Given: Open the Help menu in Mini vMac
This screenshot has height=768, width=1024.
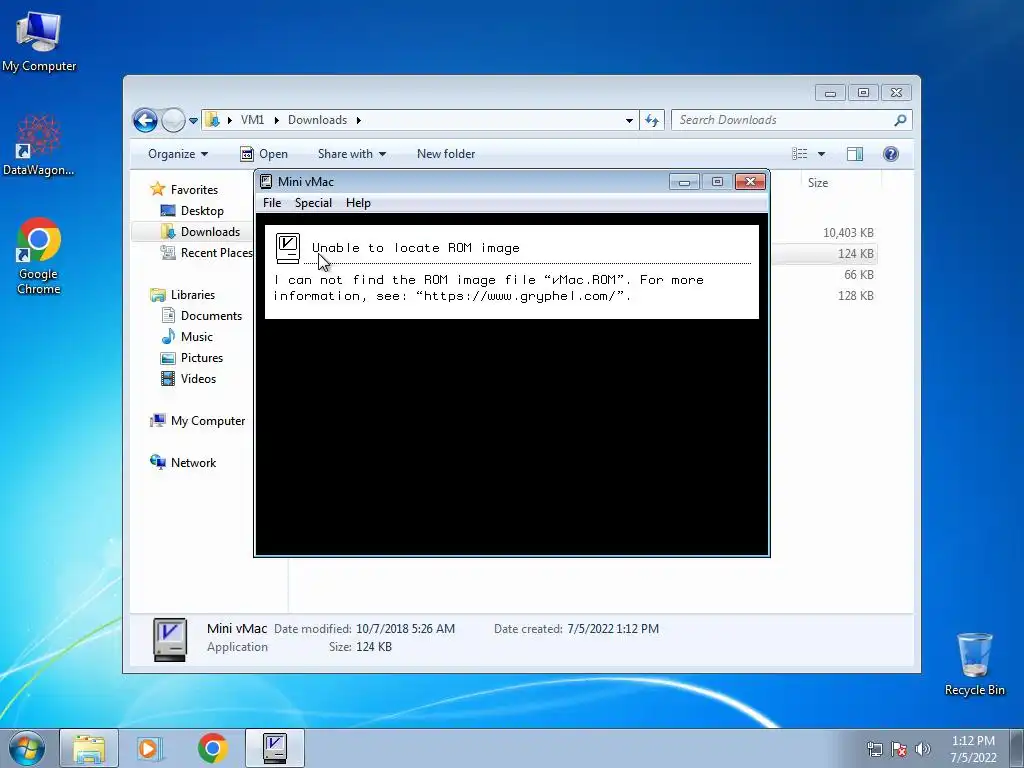Looking at the screenshot, I should point(358,203).
